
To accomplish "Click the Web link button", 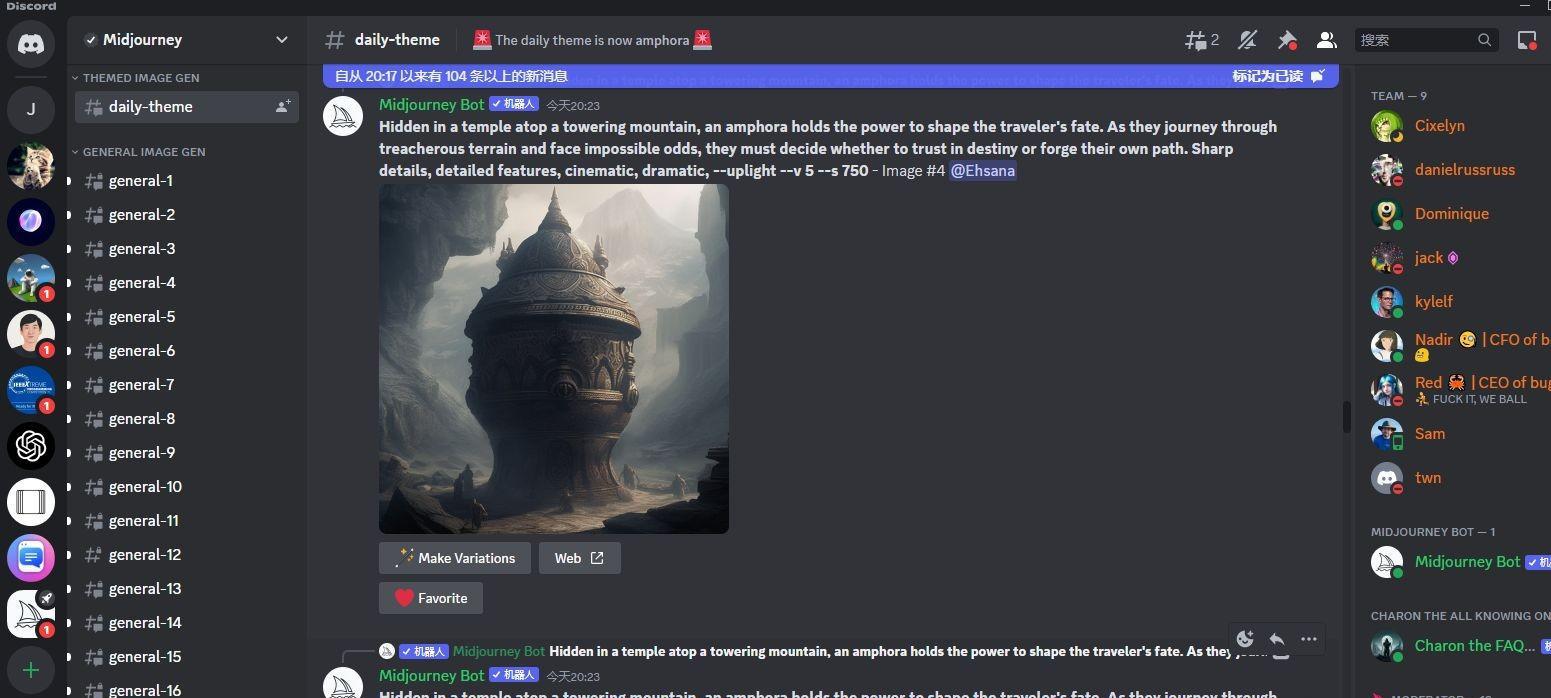I will tap(580, 558).
